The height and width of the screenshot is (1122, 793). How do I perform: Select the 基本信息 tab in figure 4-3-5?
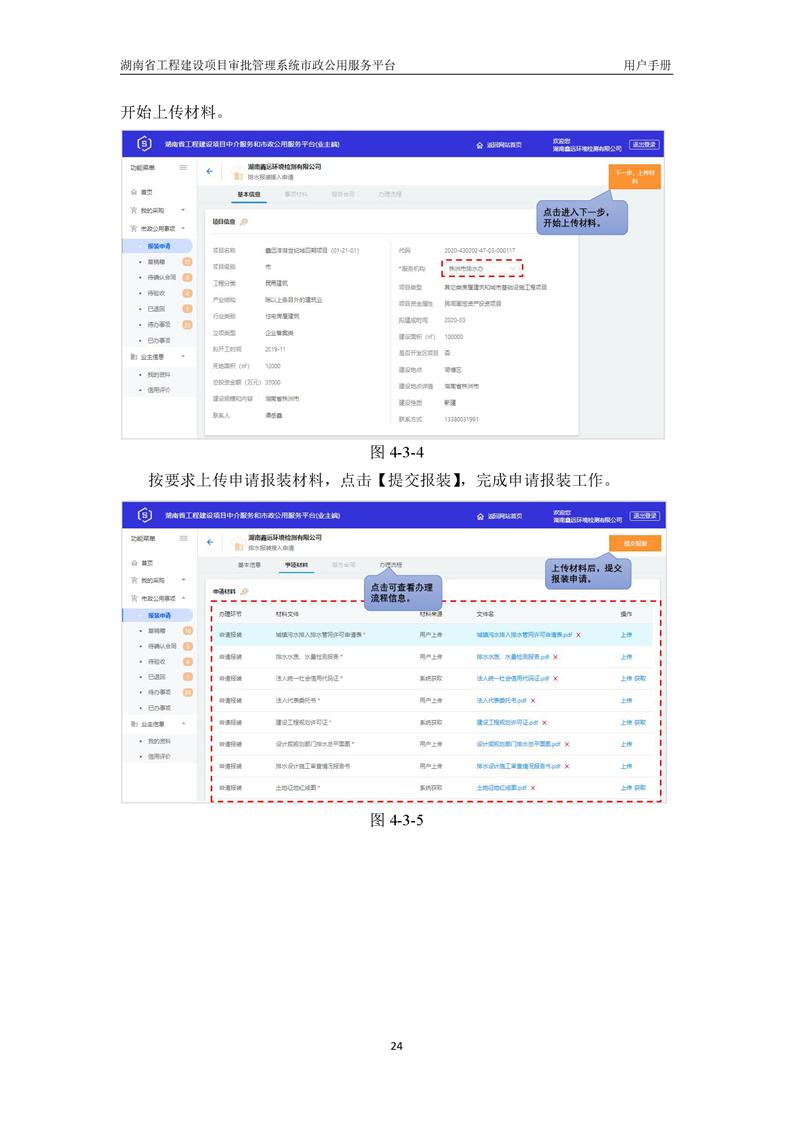[249, 565]
